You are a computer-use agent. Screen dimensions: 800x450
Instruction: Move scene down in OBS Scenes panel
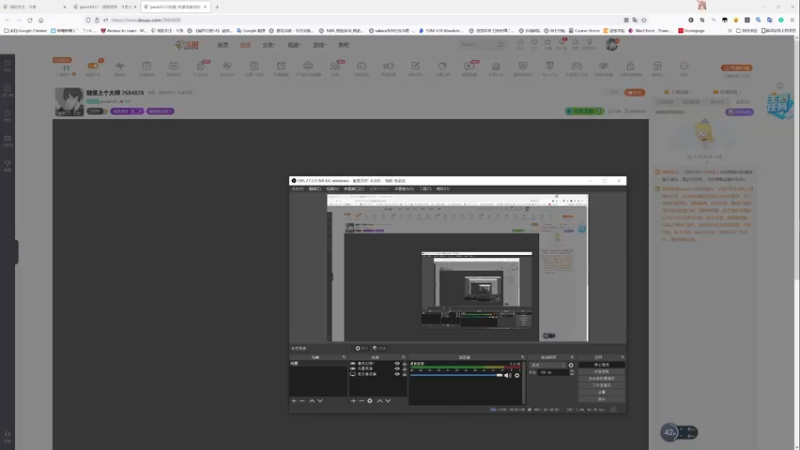coord(320,401)
